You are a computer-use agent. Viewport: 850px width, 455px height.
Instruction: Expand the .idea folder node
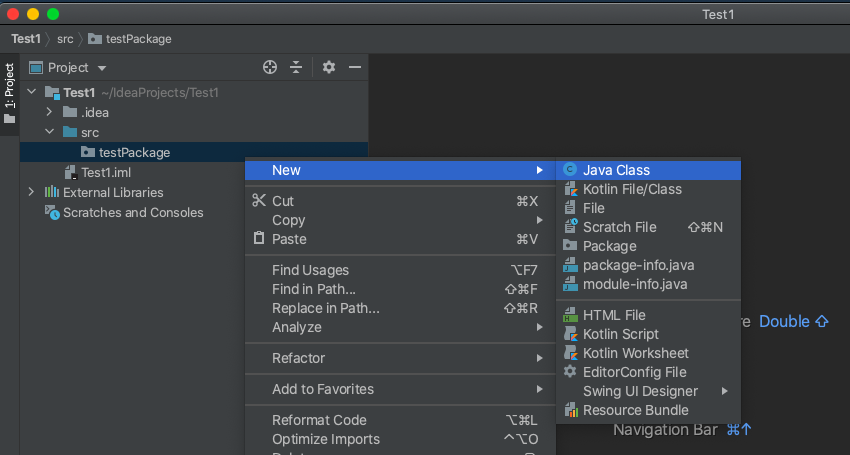click(49, 112)
